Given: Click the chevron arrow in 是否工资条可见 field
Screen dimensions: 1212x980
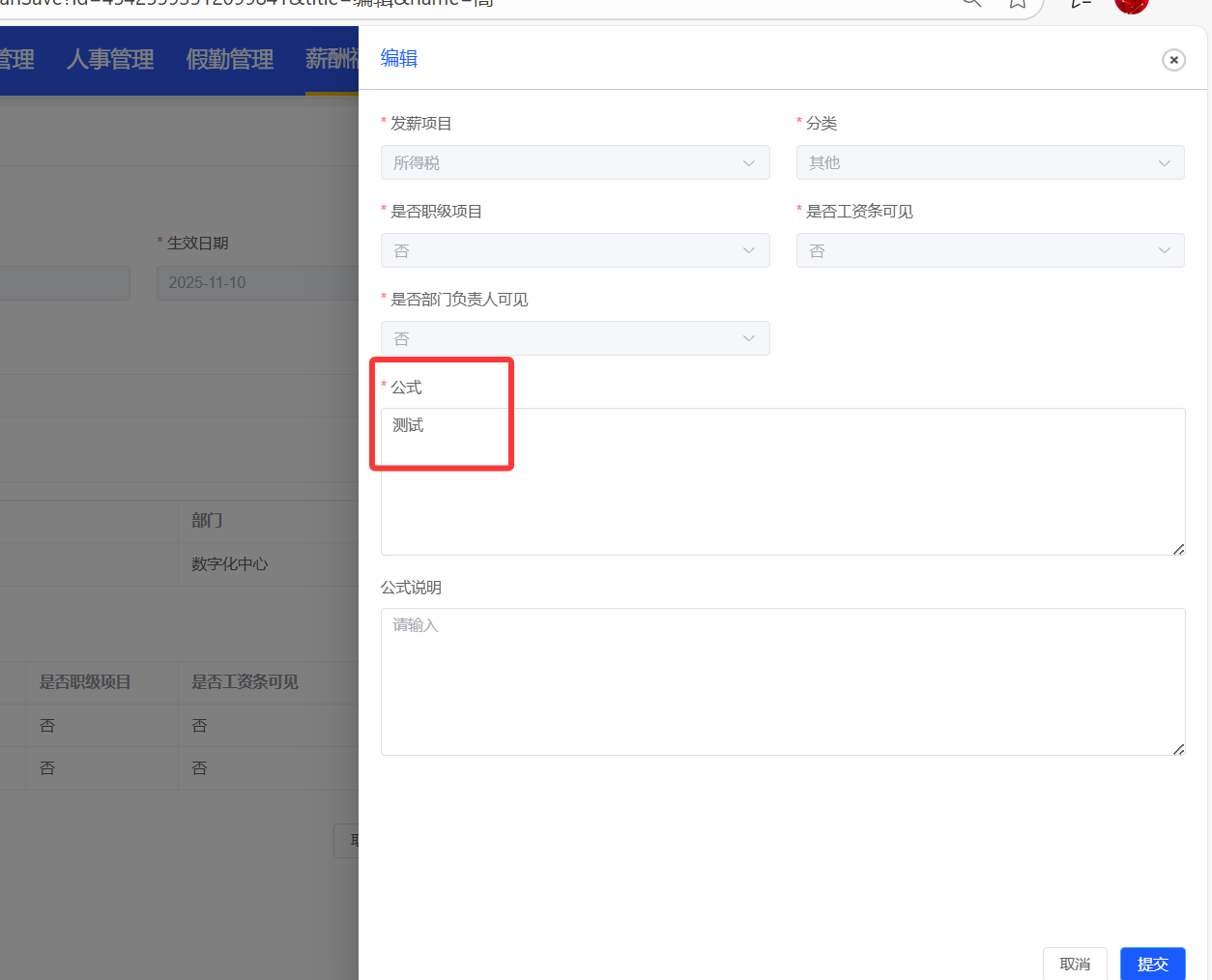Looking at the screenshot, I should pos(1164,251).
